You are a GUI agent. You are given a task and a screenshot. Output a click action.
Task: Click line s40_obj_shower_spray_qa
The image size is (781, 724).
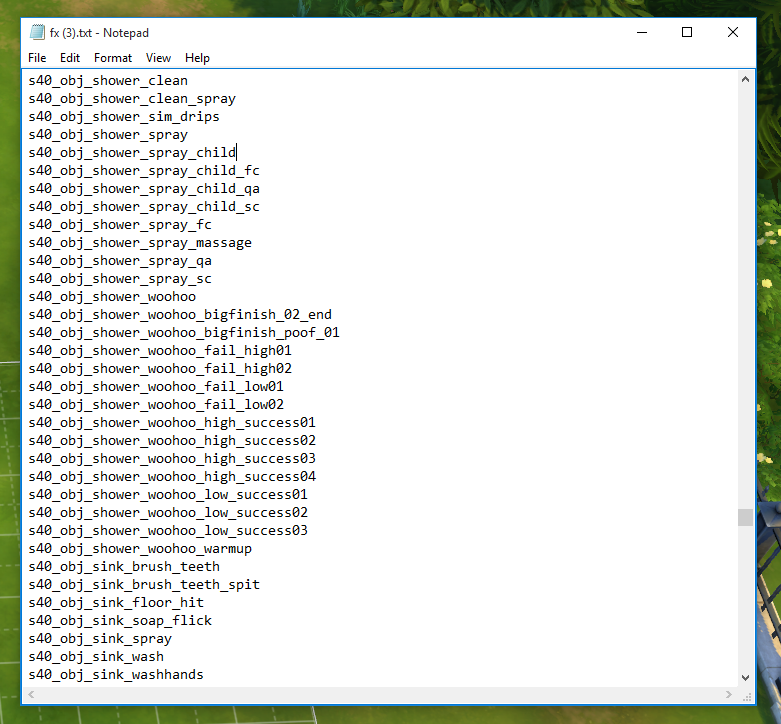(120, 260)
